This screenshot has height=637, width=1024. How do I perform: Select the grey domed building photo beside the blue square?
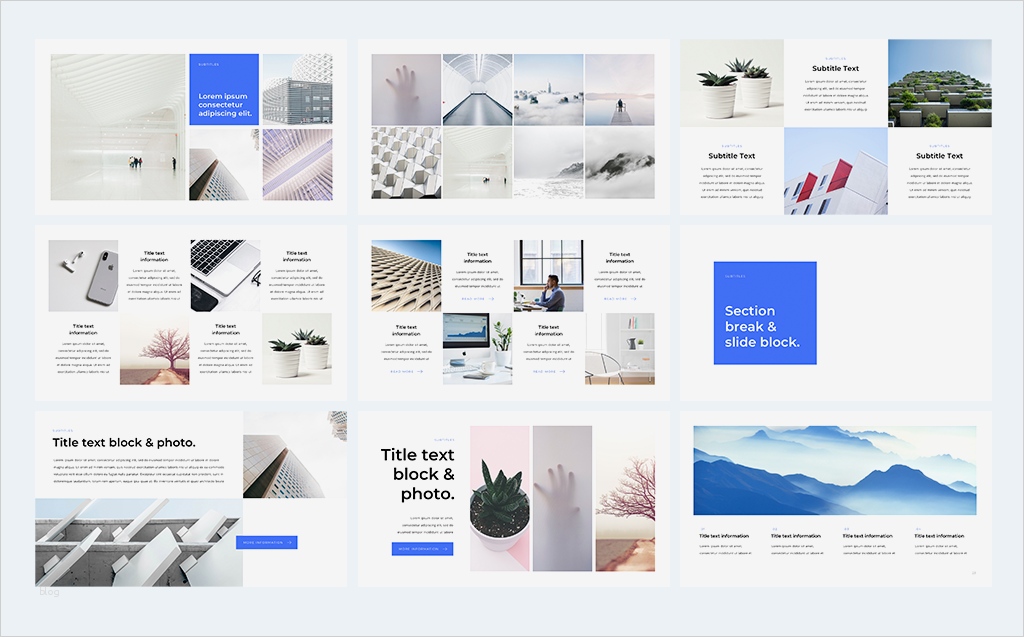tap(297, 90)
